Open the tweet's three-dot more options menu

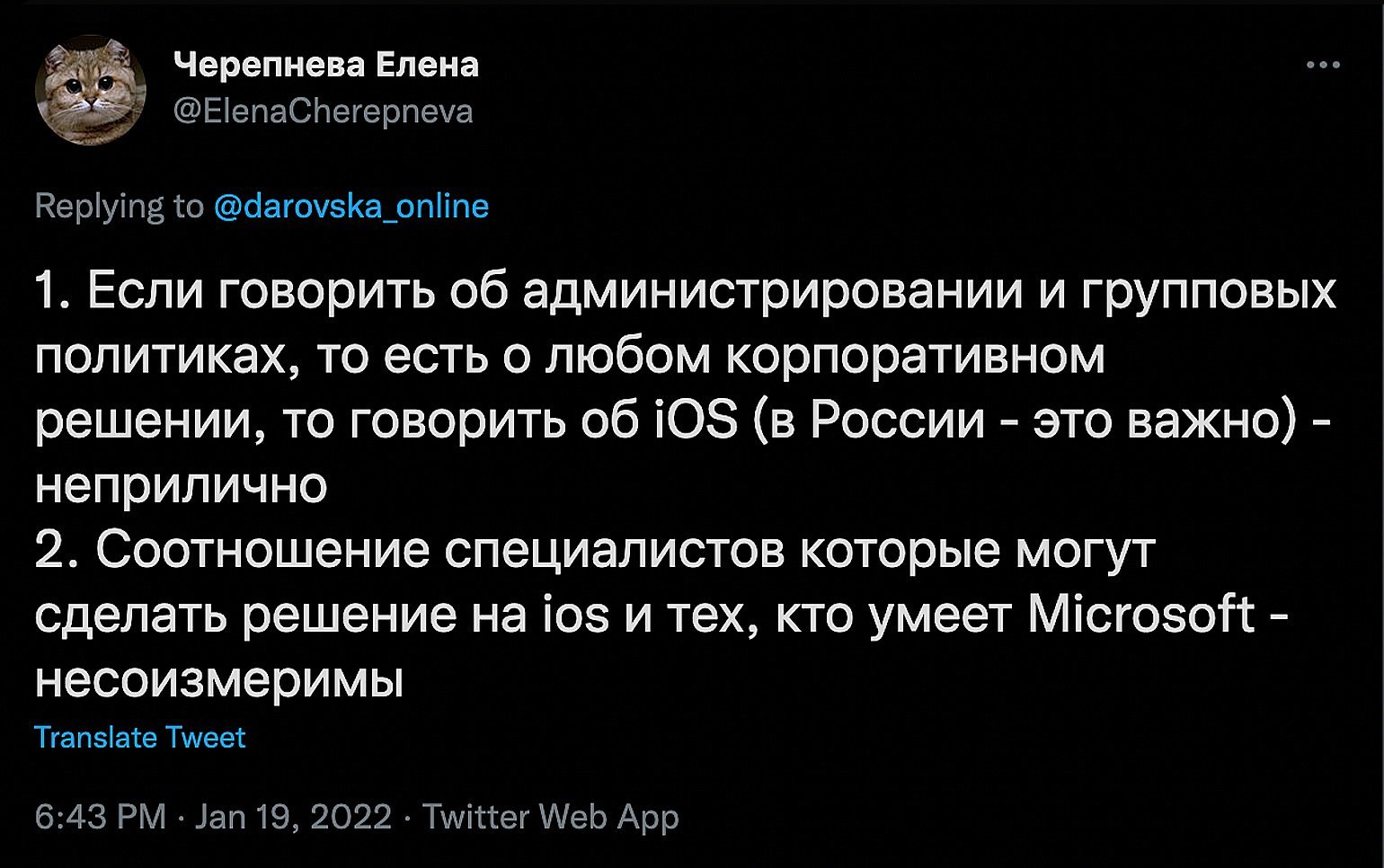click(1323, 65)
